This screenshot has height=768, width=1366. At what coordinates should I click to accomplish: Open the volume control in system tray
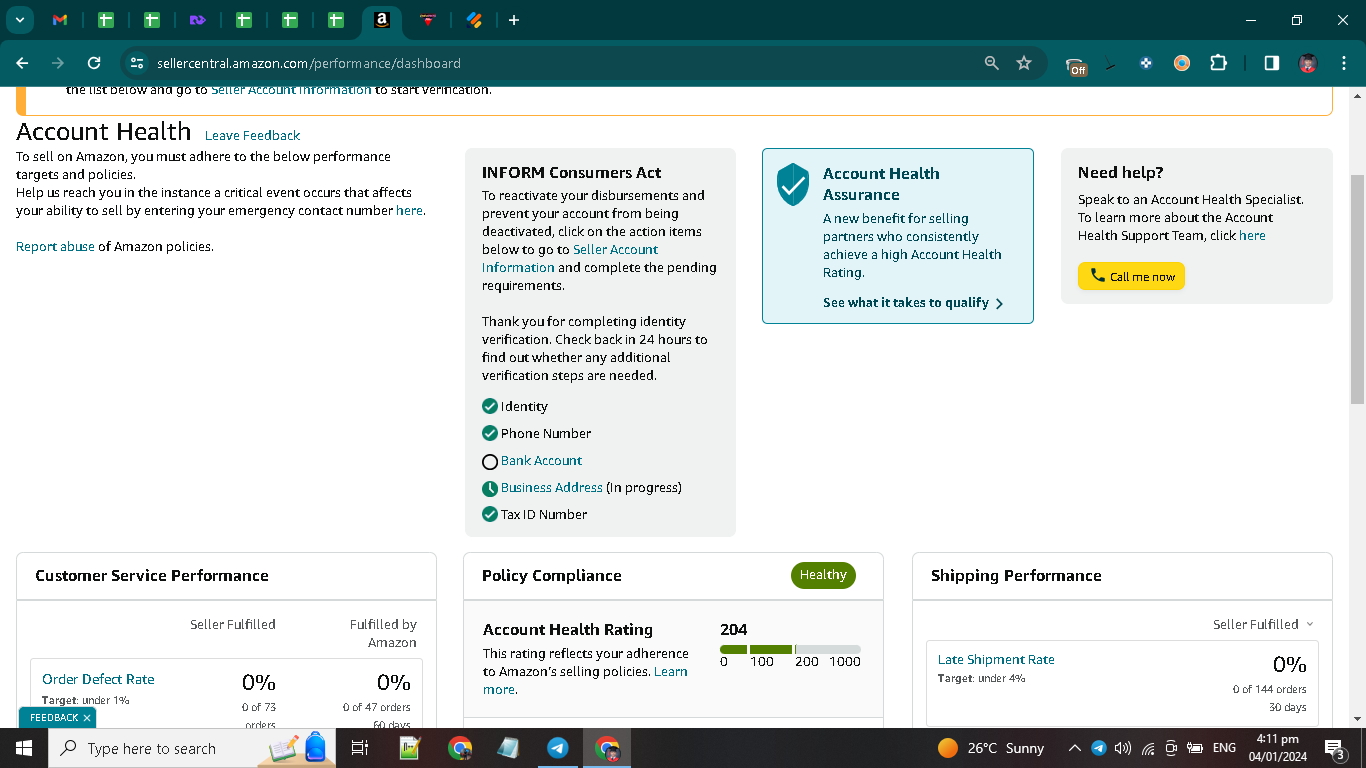tap(1122, 748)
